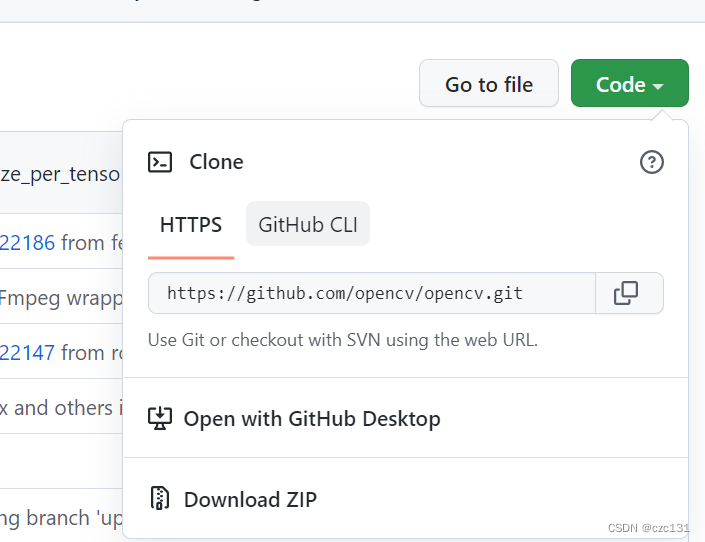Click the ZIP file icon

[x=160, y=498]
